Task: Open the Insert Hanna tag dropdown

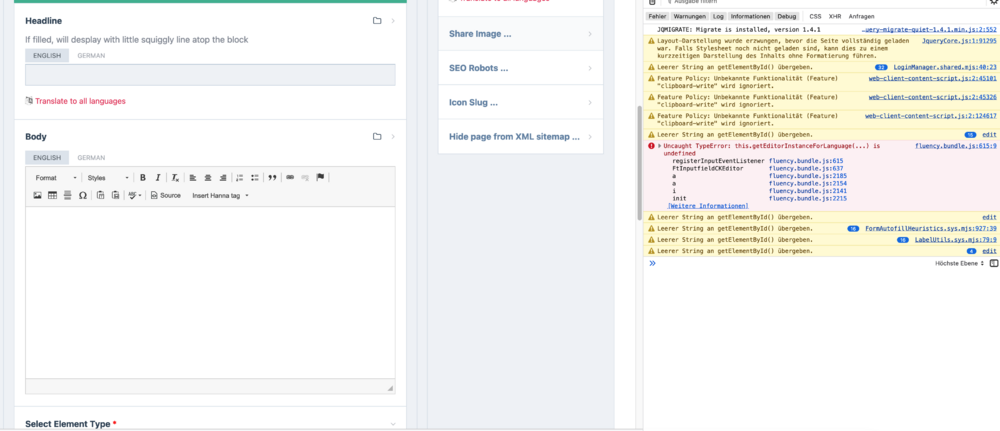Action: [x=219, y=195]
